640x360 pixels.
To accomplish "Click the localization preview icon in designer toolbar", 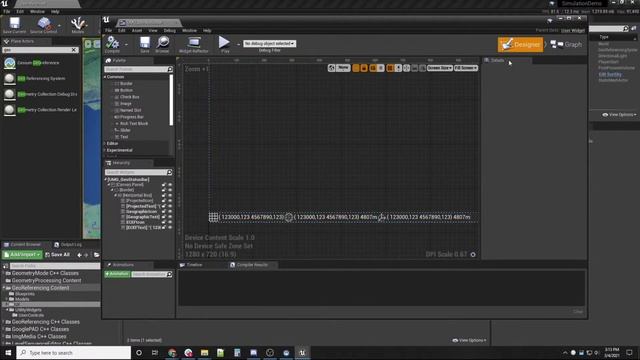I will (x=331, y=68).
